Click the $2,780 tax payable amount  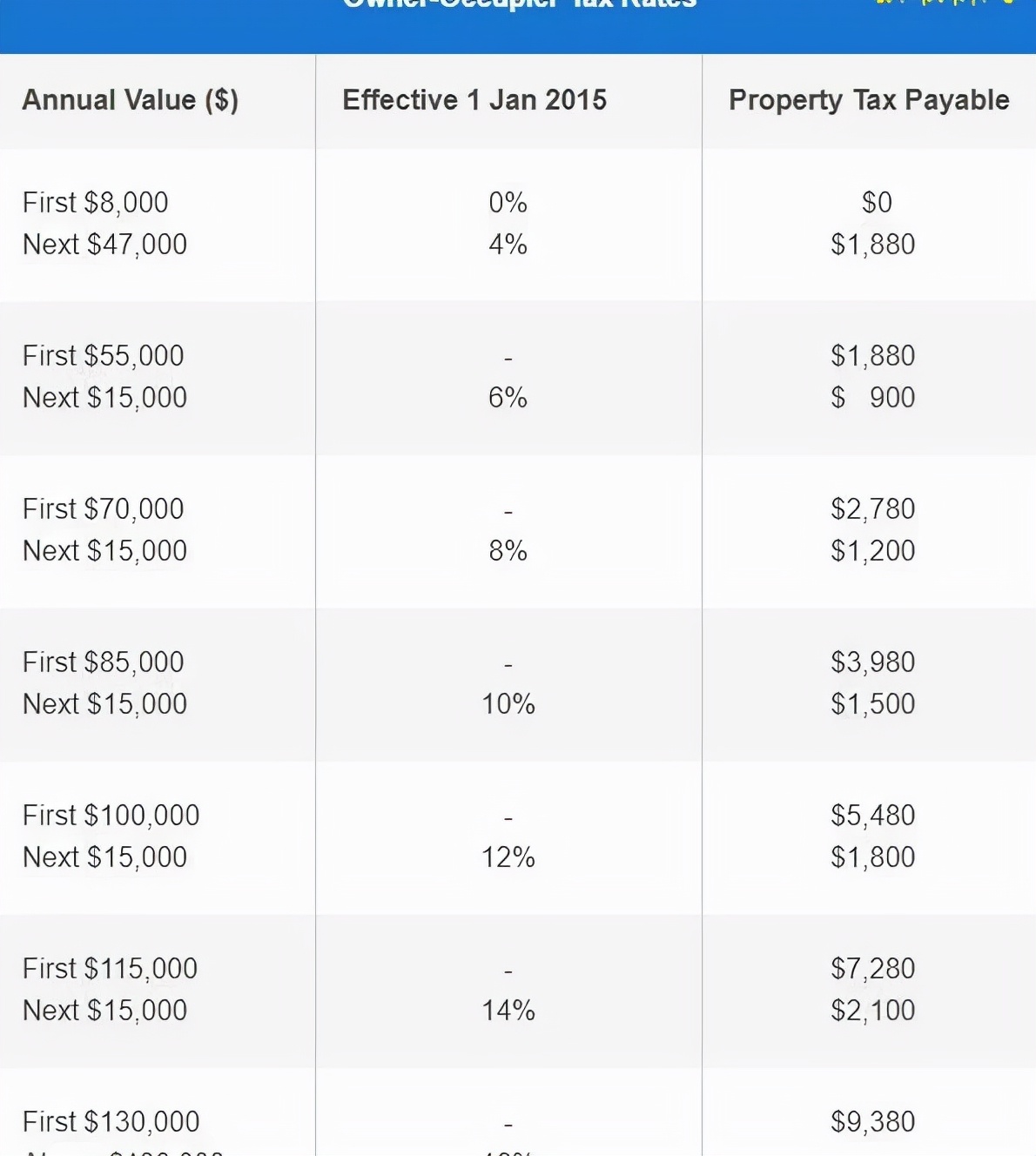tap(873, 509)
